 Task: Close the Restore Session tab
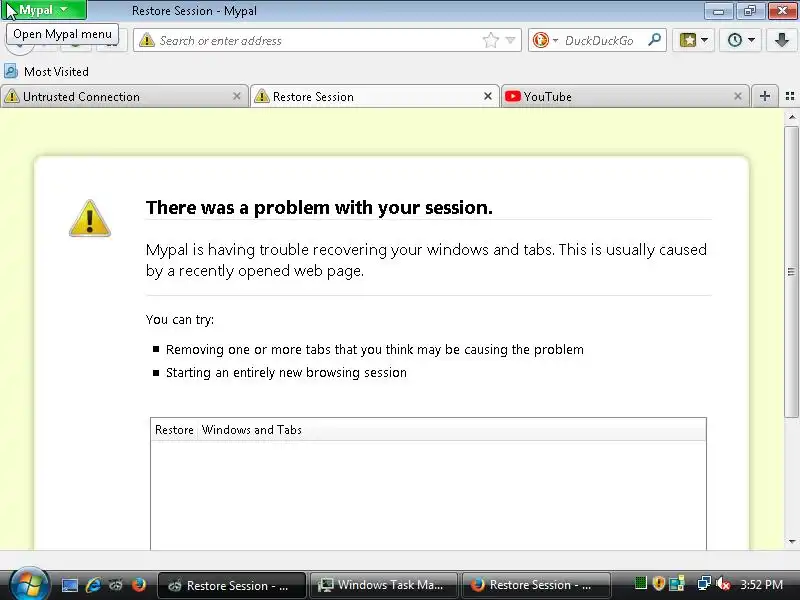tap(488, 96)
